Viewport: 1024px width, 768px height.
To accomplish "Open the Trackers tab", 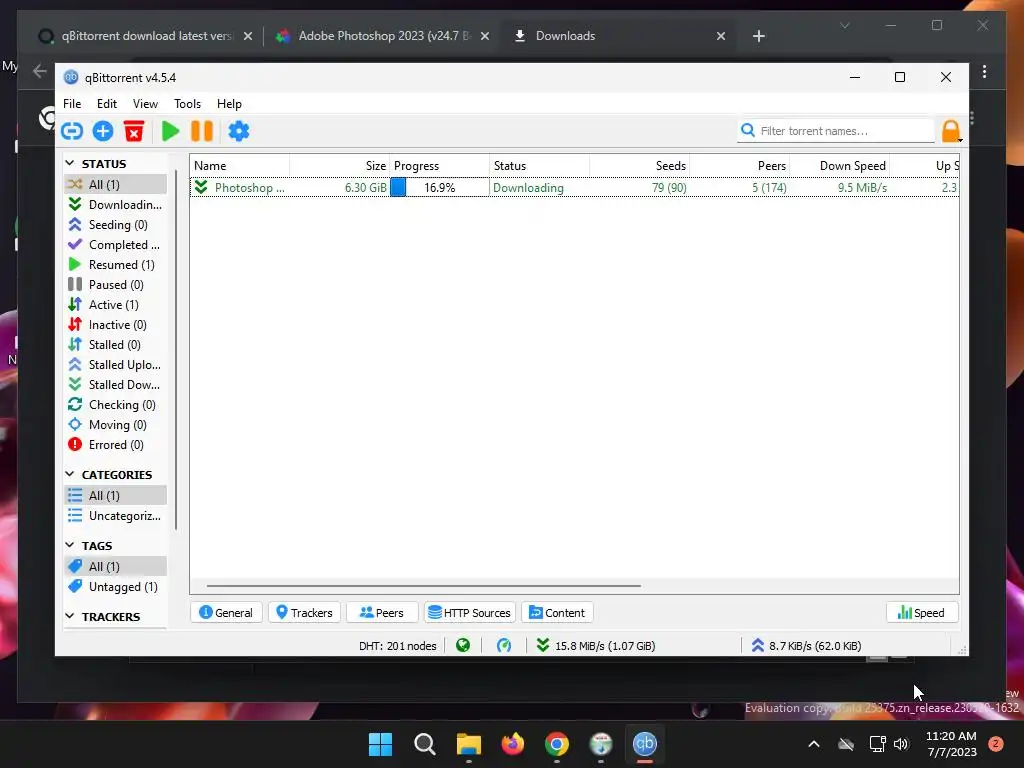I will 304,613.
